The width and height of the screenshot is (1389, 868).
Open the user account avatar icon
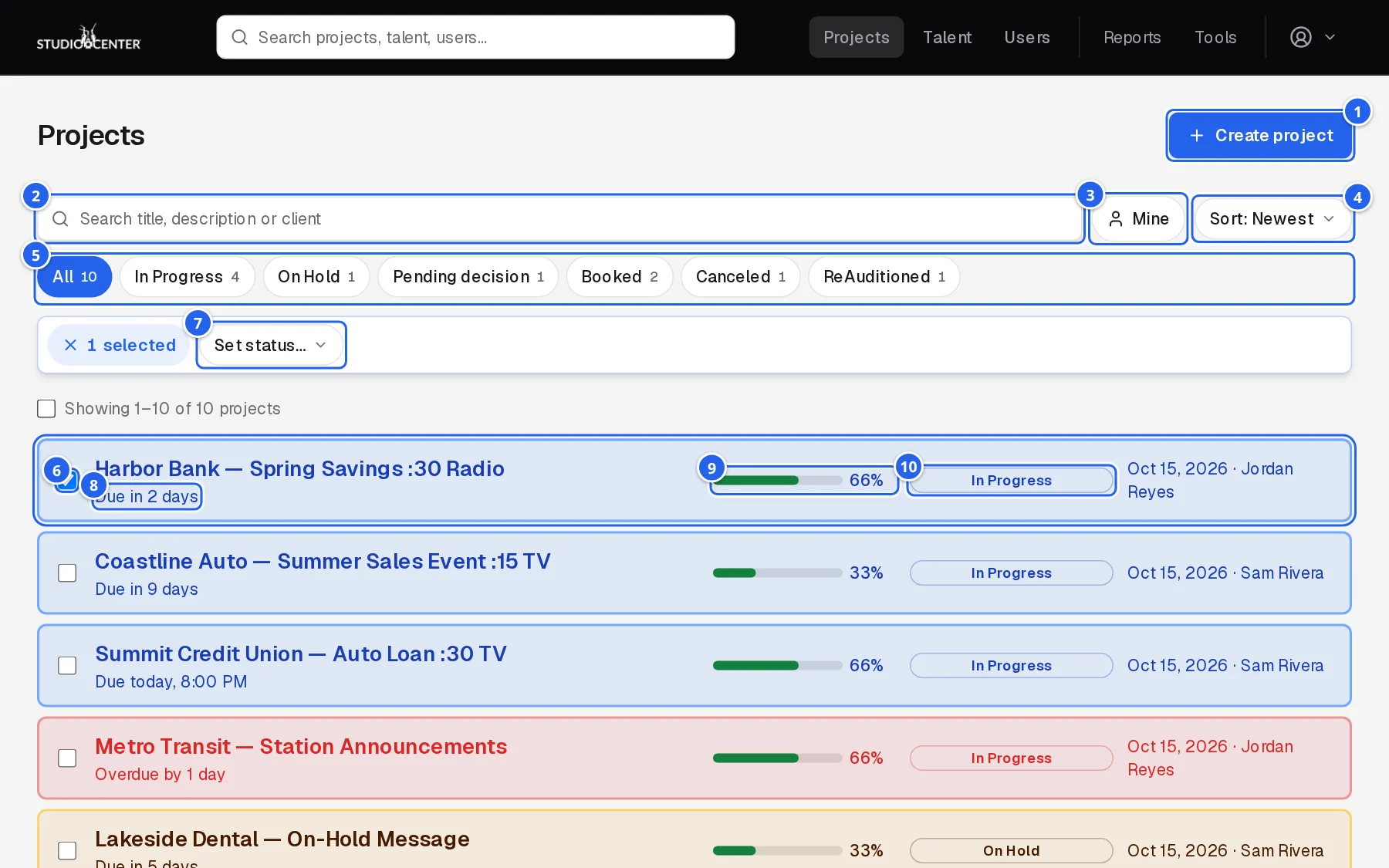(1301, 37)
